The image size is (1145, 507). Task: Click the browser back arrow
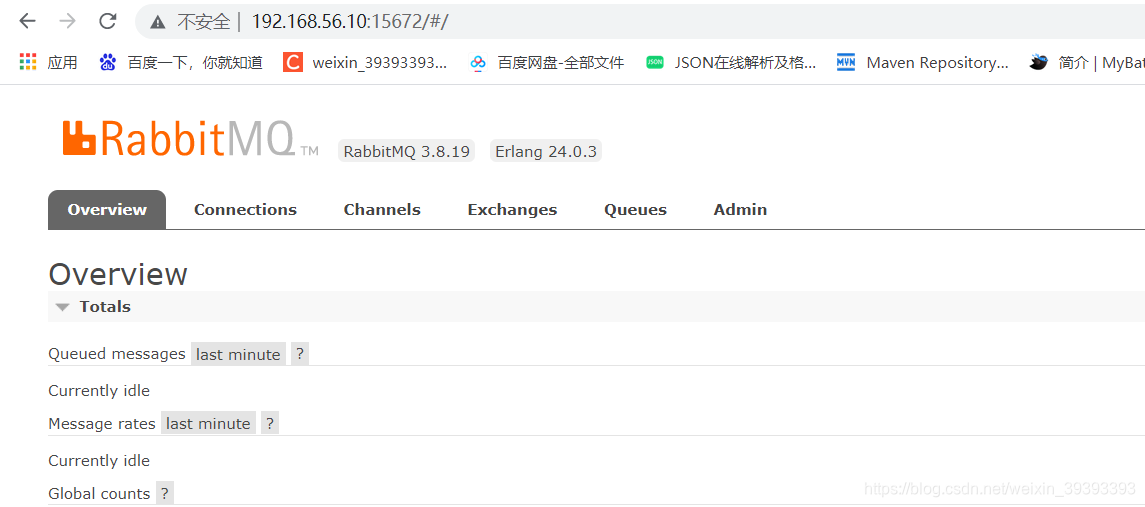27,21
